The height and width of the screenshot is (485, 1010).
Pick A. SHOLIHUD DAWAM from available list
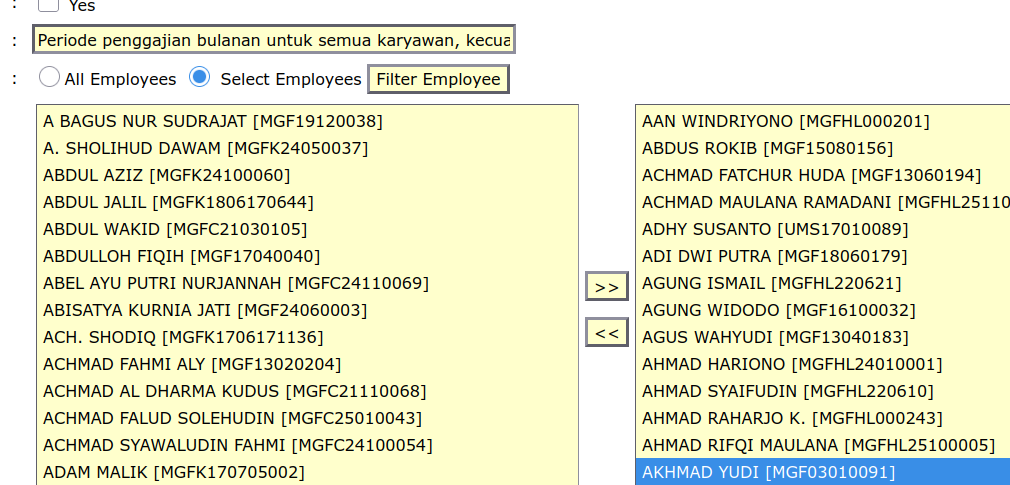[x=205, y=148]
